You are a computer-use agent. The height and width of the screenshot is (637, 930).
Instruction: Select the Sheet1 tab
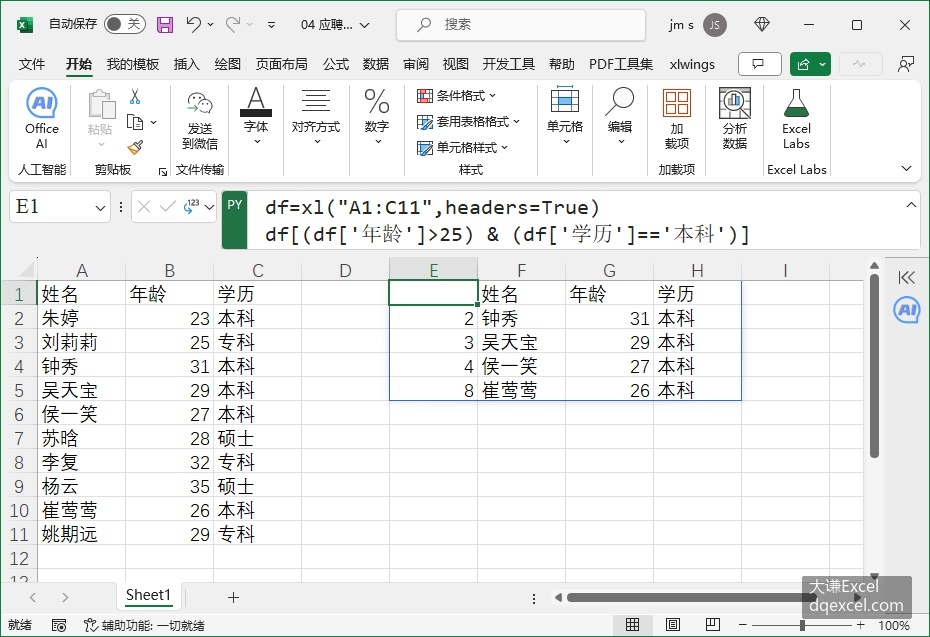(148, 595)
